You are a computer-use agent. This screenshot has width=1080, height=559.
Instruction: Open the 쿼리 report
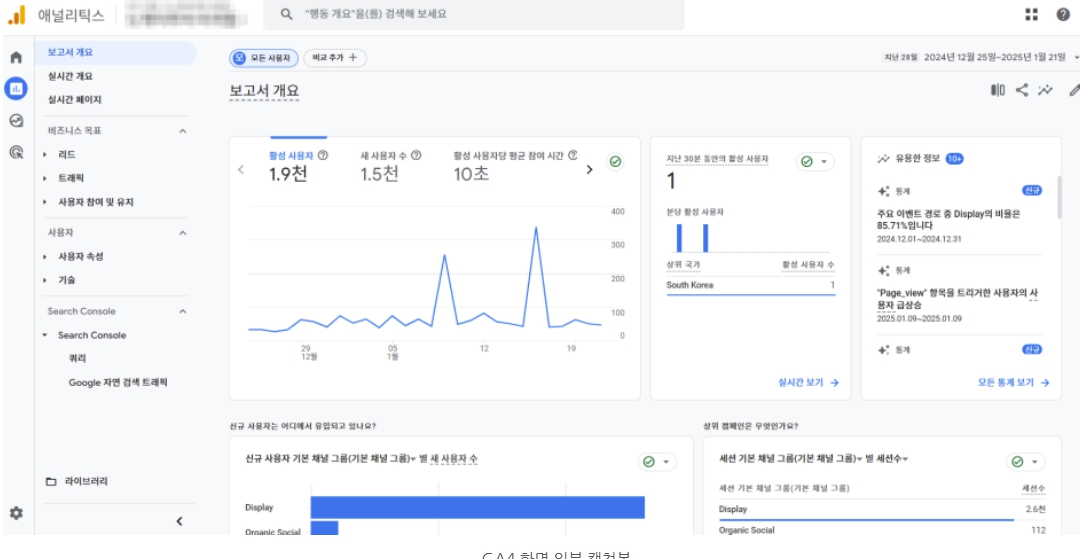pos(77,359)
